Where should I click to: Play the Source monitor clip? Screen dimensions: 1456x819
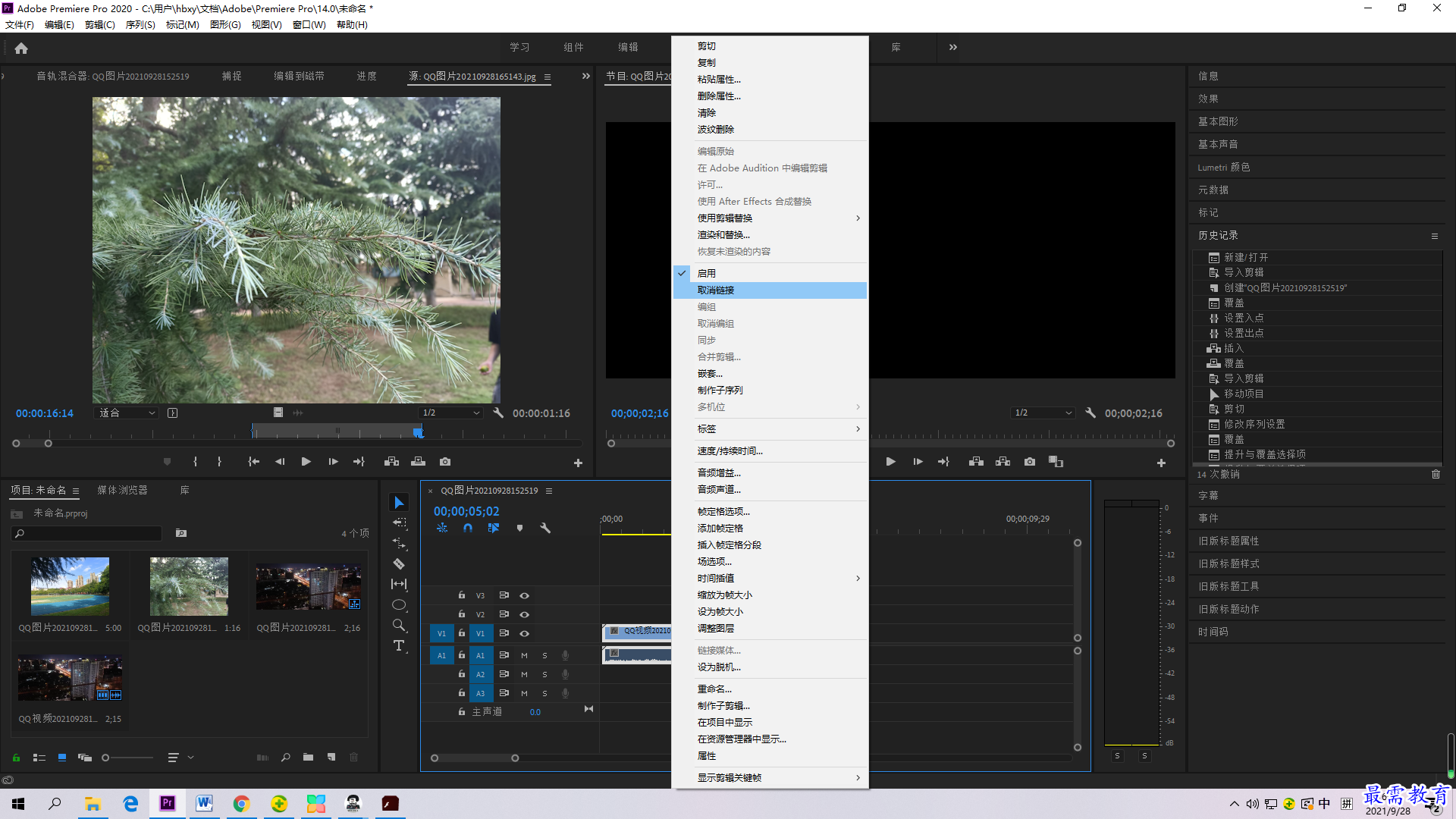coord(306,462)
